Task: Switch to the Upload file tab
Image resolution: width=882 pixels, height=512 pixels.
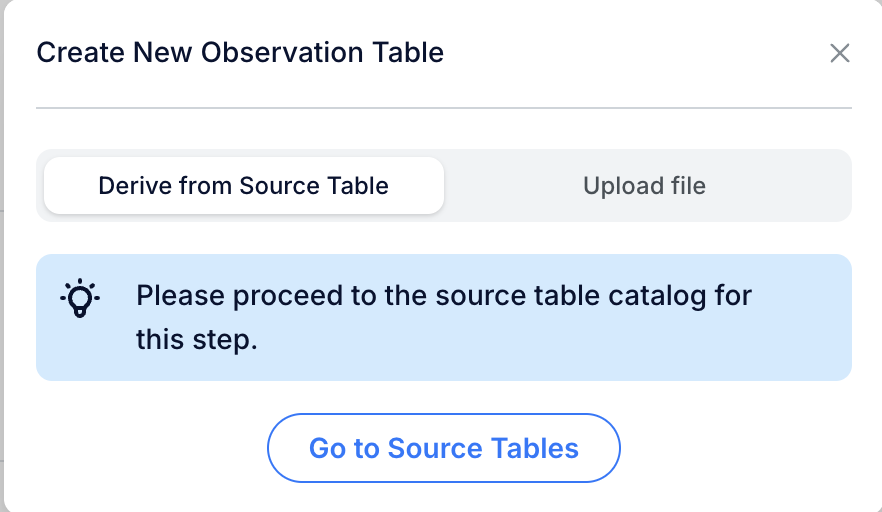Action: (644, 186)
